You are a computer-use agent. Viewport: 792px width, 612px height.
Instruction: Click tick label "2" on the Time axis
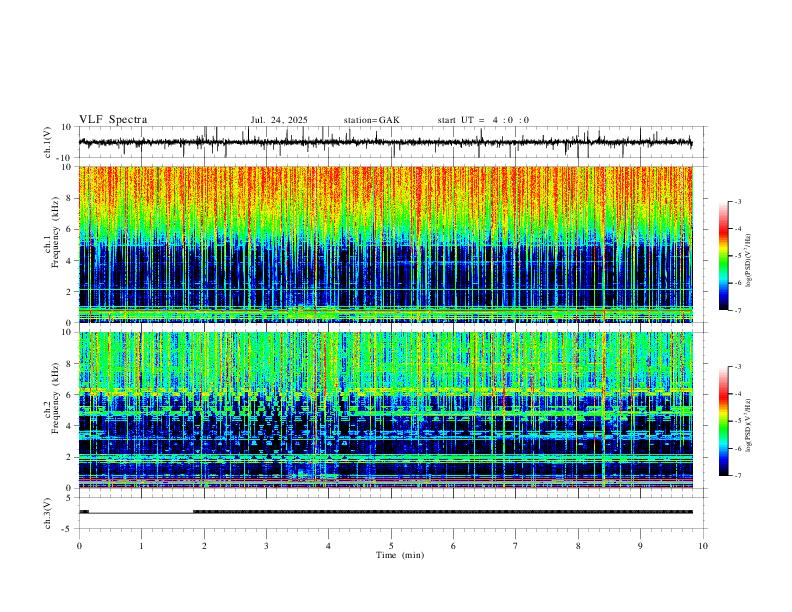pos(204,546)
